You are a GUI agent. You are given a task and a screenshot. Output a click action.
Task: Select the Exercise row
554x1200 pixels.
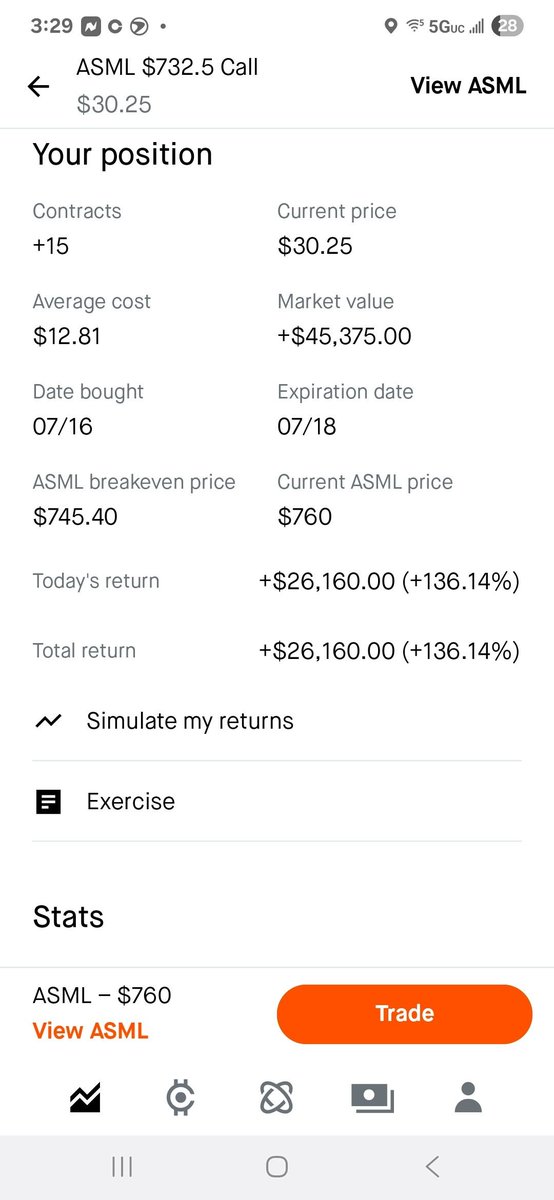[277, 801]
